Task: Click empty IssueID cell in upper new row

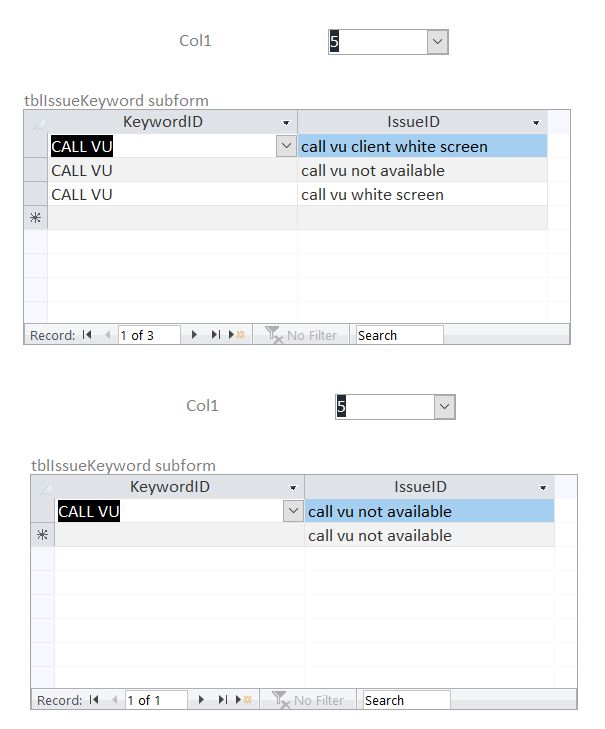Action: click(x=422, y=218)
